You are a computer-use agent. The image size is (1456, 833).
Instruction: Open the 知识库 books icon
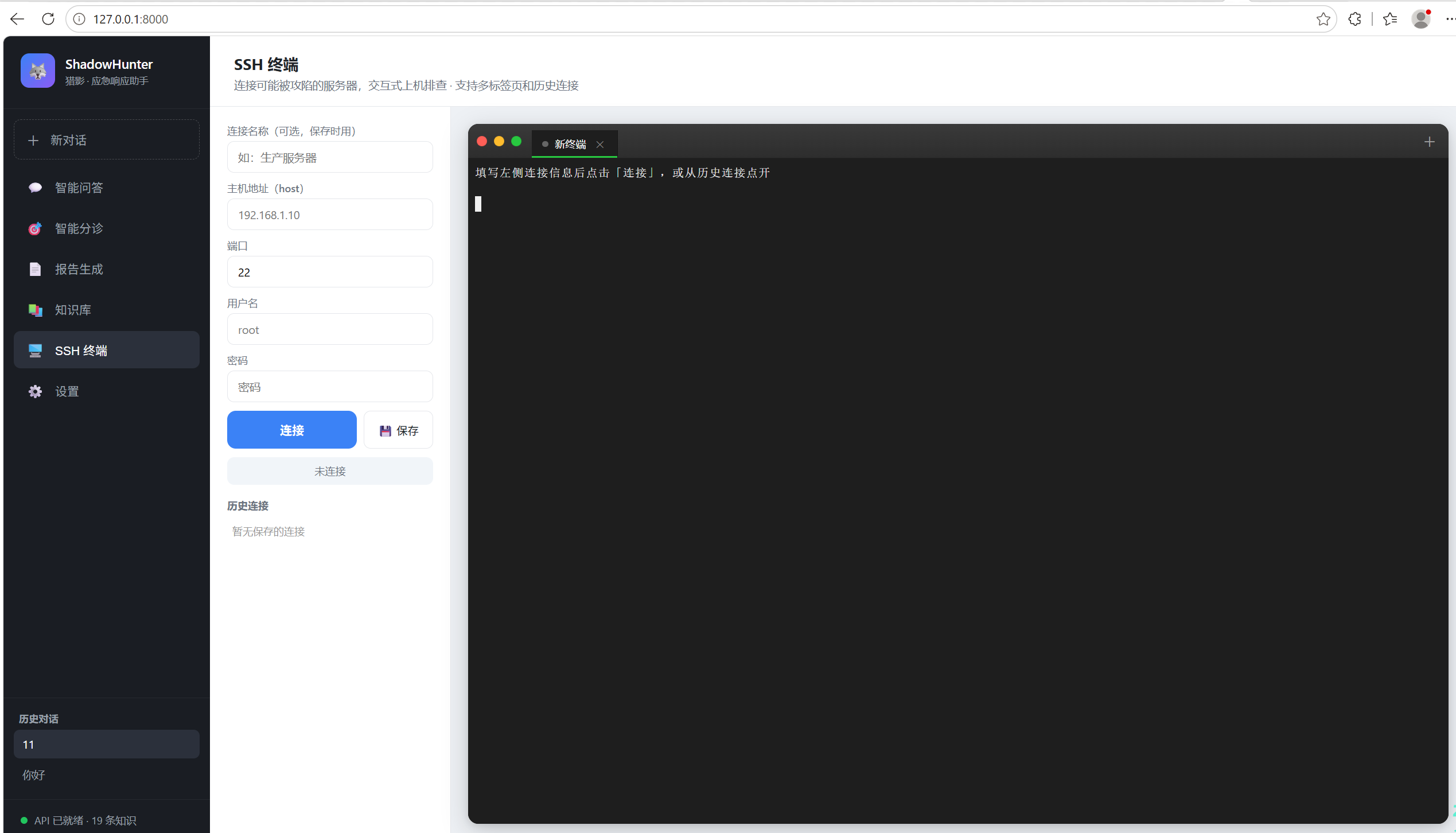click(35, 310)
